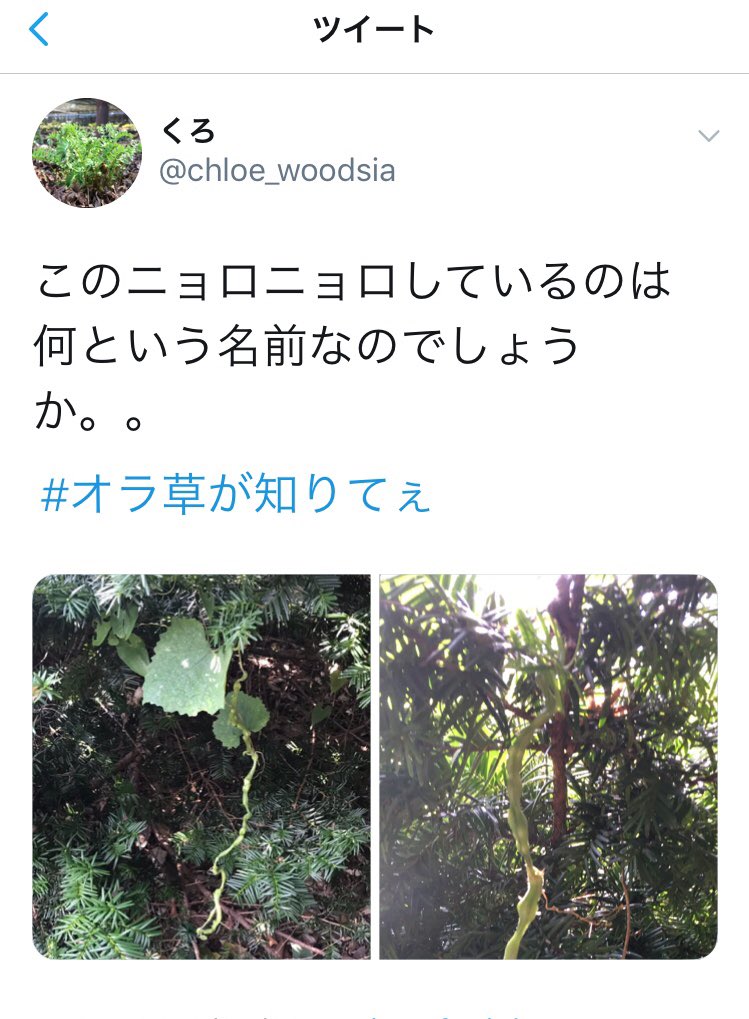Tap the blue back arrow
The width and height of the screenshot is (749, 1019).
point(39,30)
